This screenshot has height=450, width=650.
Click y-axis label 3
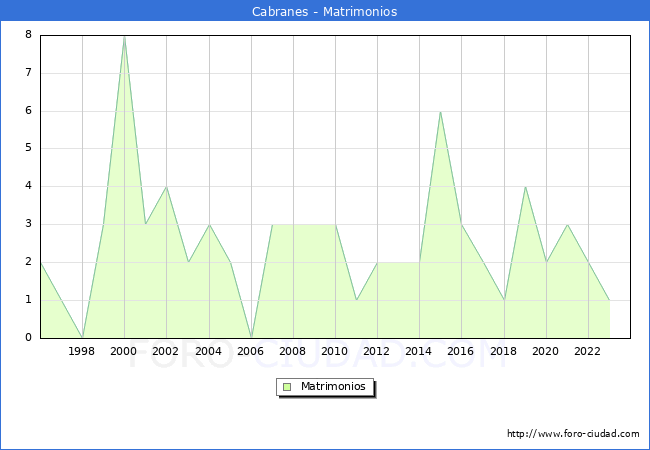point(28,224)
